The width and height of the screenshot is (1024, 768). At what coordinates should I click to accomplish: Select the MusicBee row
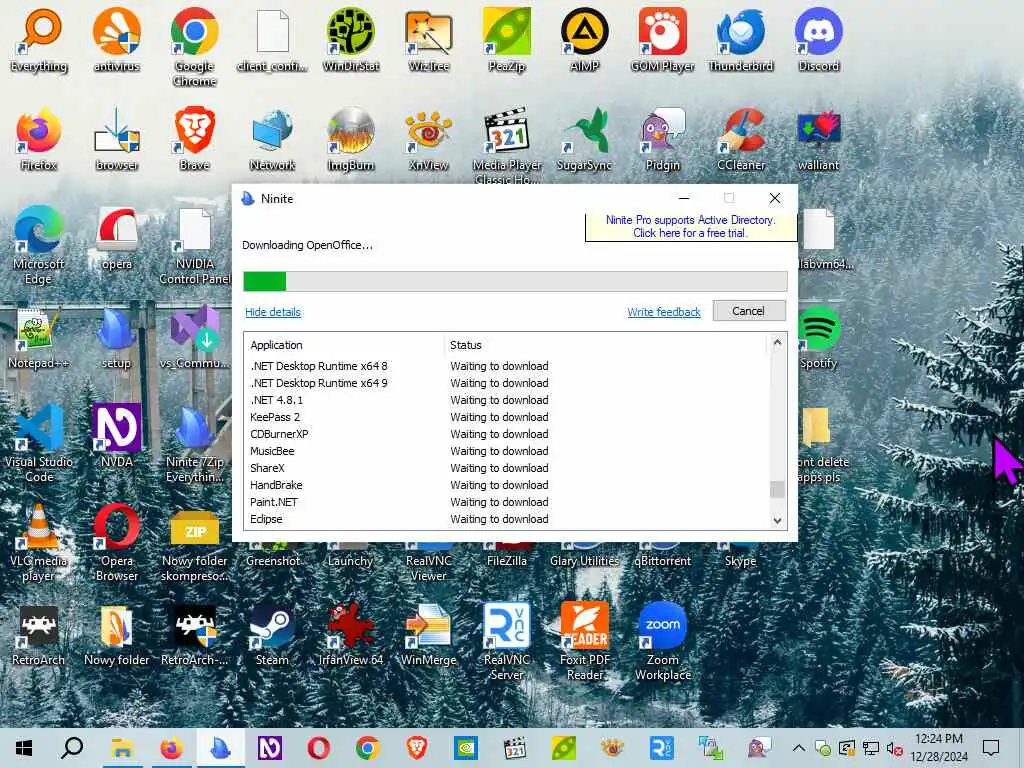506,451
